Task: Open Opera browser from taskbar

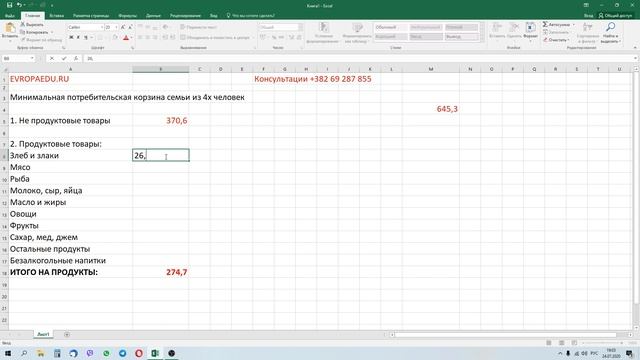Action: pos(139,353)
